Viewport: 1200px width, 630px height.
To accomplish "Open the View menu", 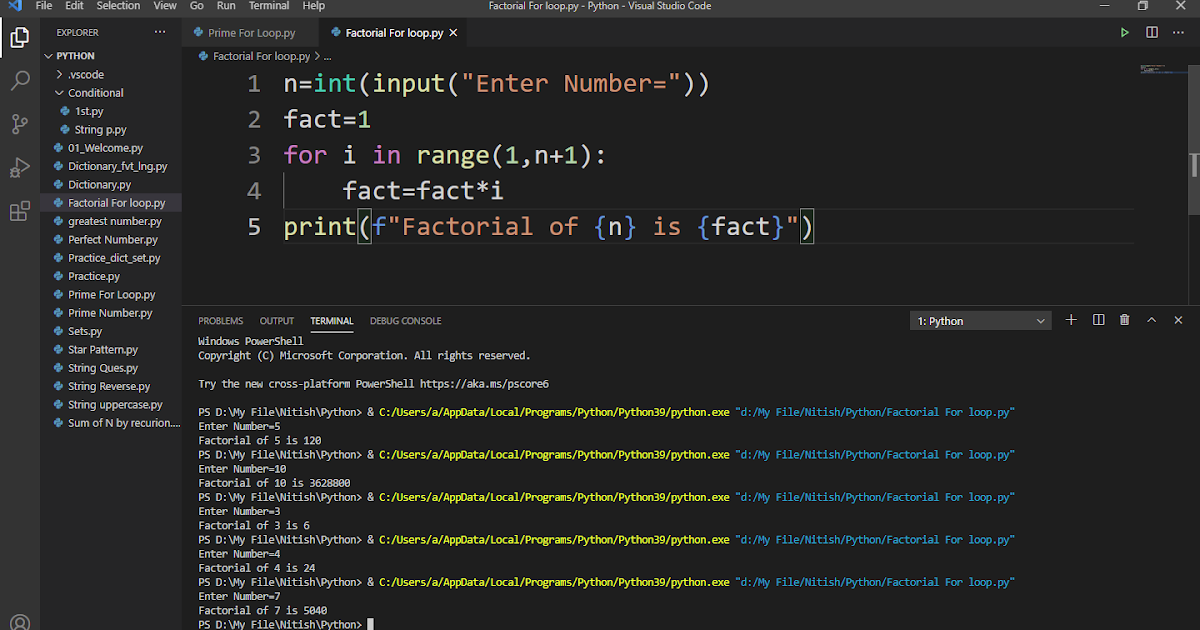I will (x=166, y=6).
